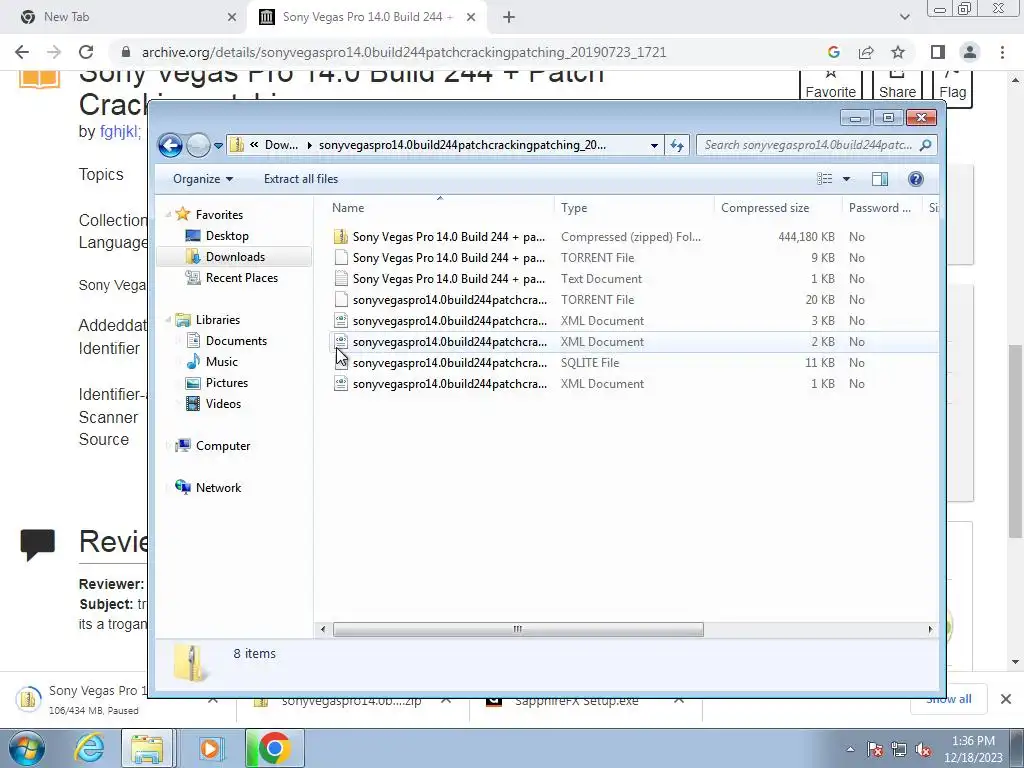This screenshot has width=1024, height=768.
Task: Close the Sony Vegas Pro browser tab
Action: point(471,17)
